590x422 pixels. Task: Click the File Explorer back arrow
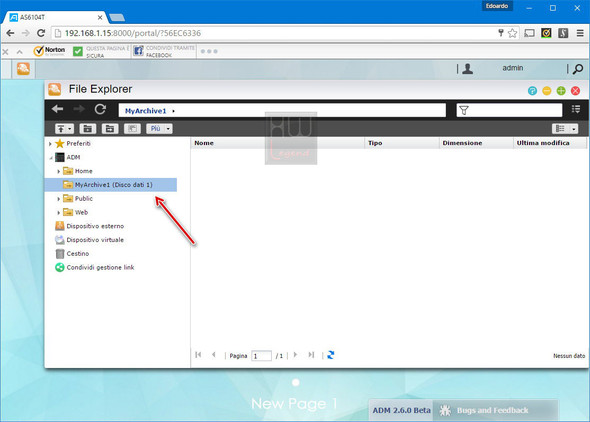point(58,109)
